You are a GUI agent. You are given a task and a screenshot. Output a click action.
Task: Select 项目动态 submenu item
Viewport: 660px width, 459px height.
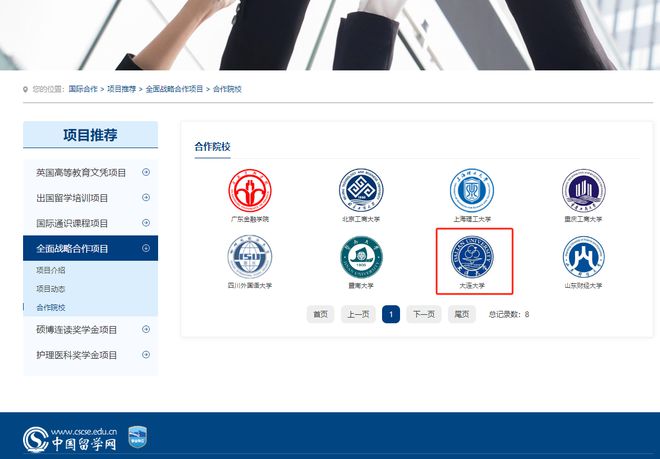click(x=51, y=289)
